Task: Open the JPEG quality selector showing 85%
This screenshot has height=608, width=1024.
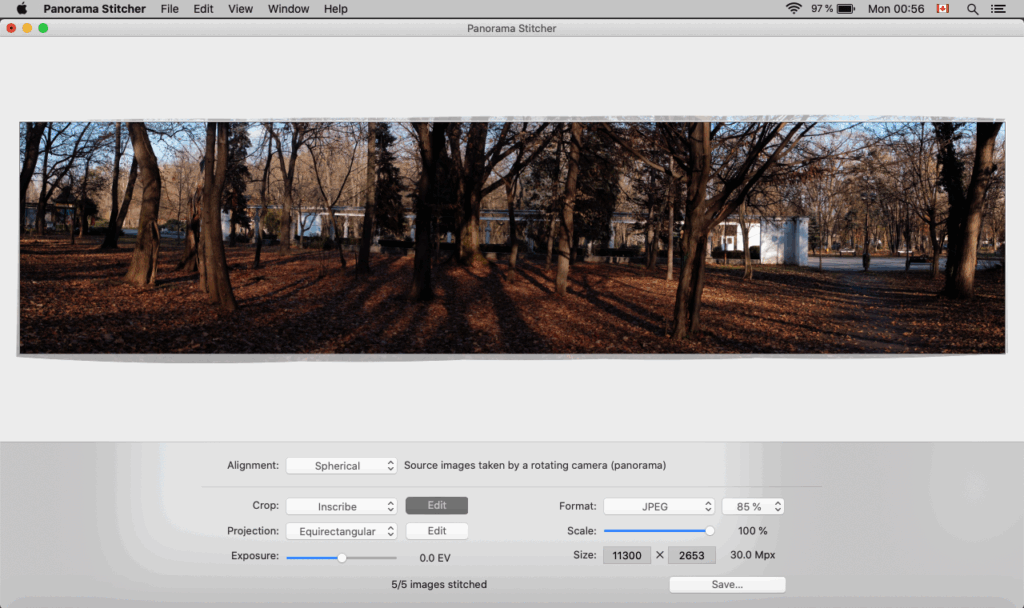Action: 753,505
